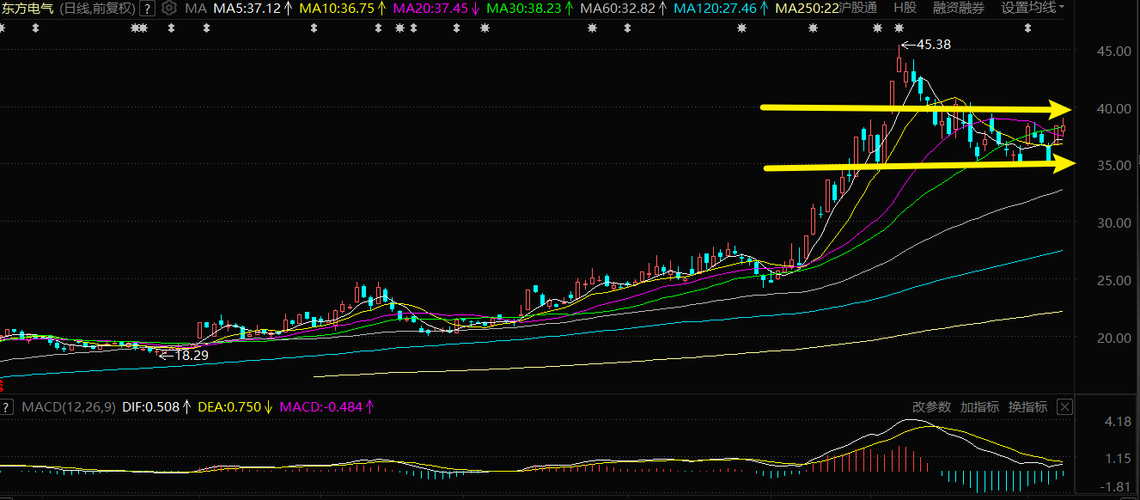Screen dimensions: 1140x500
Task: Click the white MA5:37.12 legend
Action: (x=253, y=9)
